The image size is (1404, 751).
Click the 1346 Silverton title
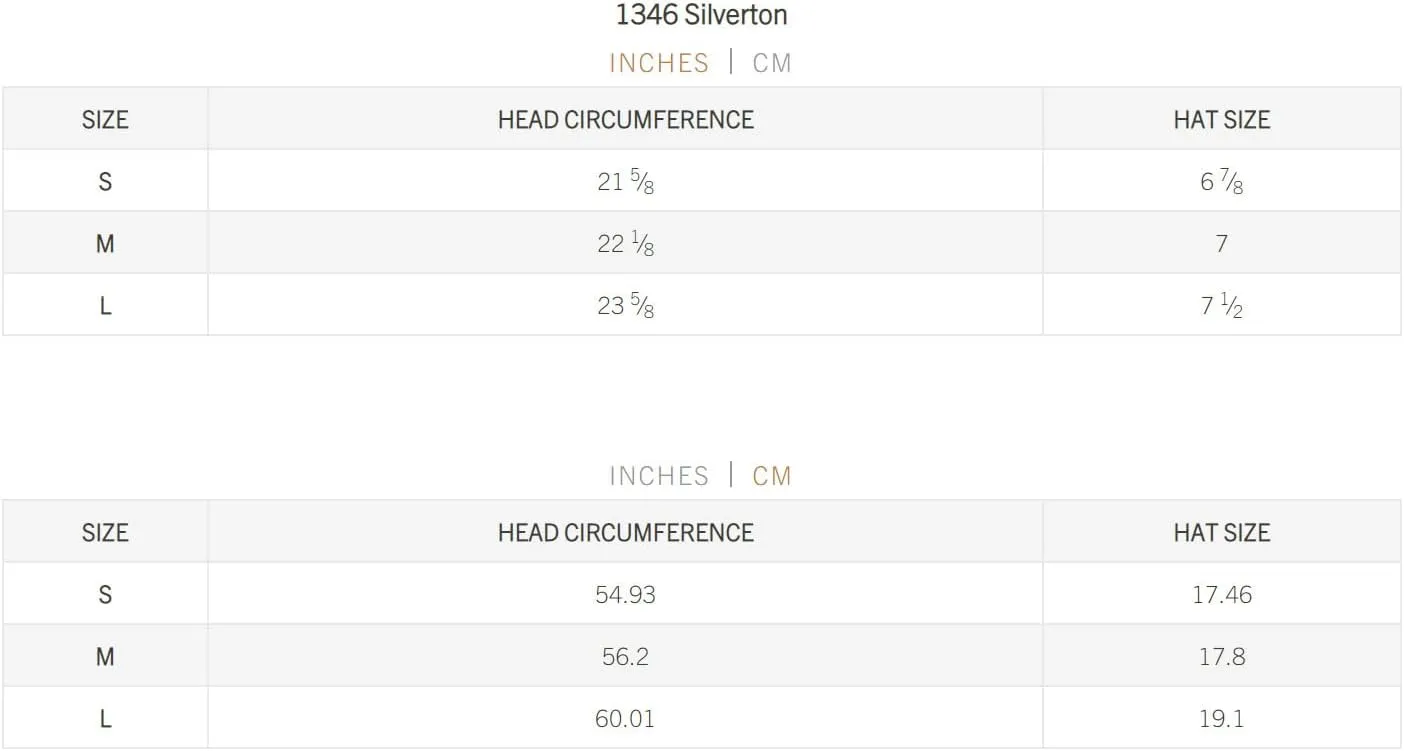701,15
